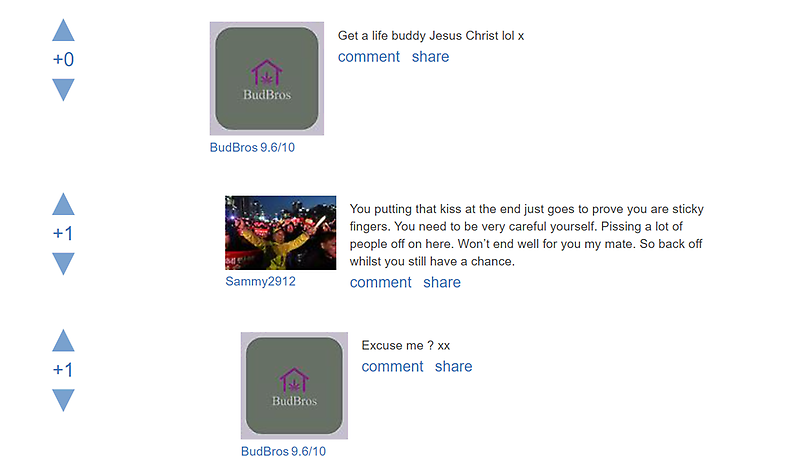Open BudBros 9.6/10 link below first avatar
Screen dimensions: 800x465
(x=252, y=148)
